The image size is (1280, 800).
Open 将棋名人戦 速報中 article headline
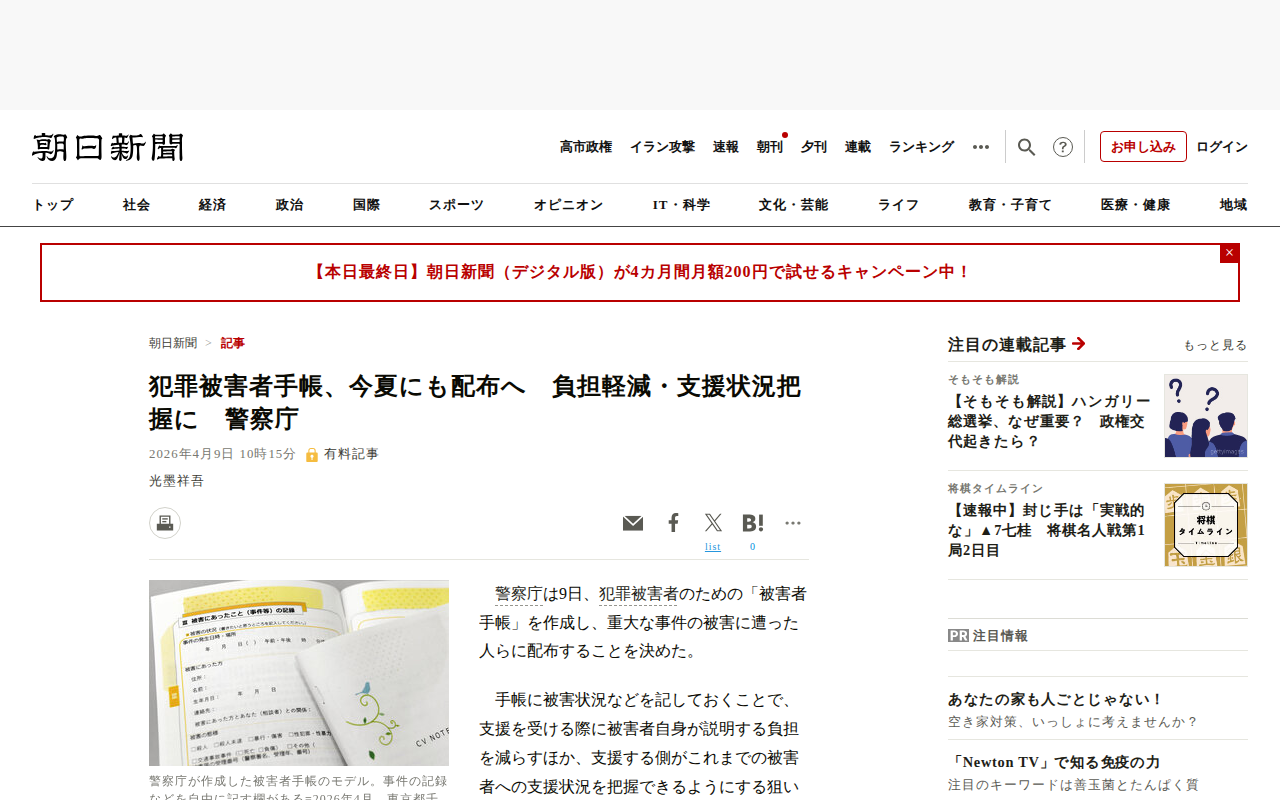pyautogui.click(x=1047, y=531)
